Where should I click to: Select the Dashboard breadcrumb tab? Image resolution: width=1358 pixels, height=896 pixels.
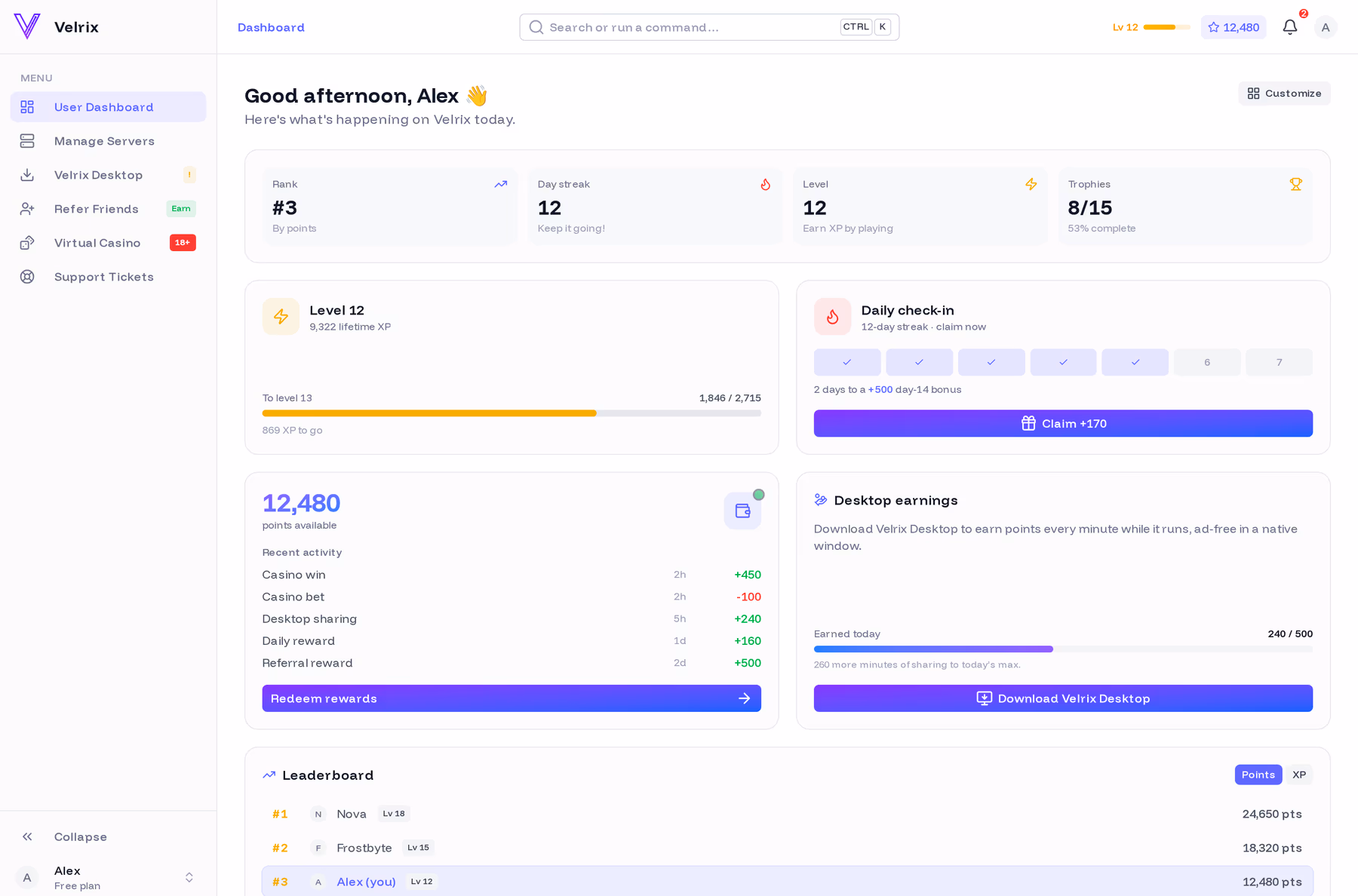point(271,27)
